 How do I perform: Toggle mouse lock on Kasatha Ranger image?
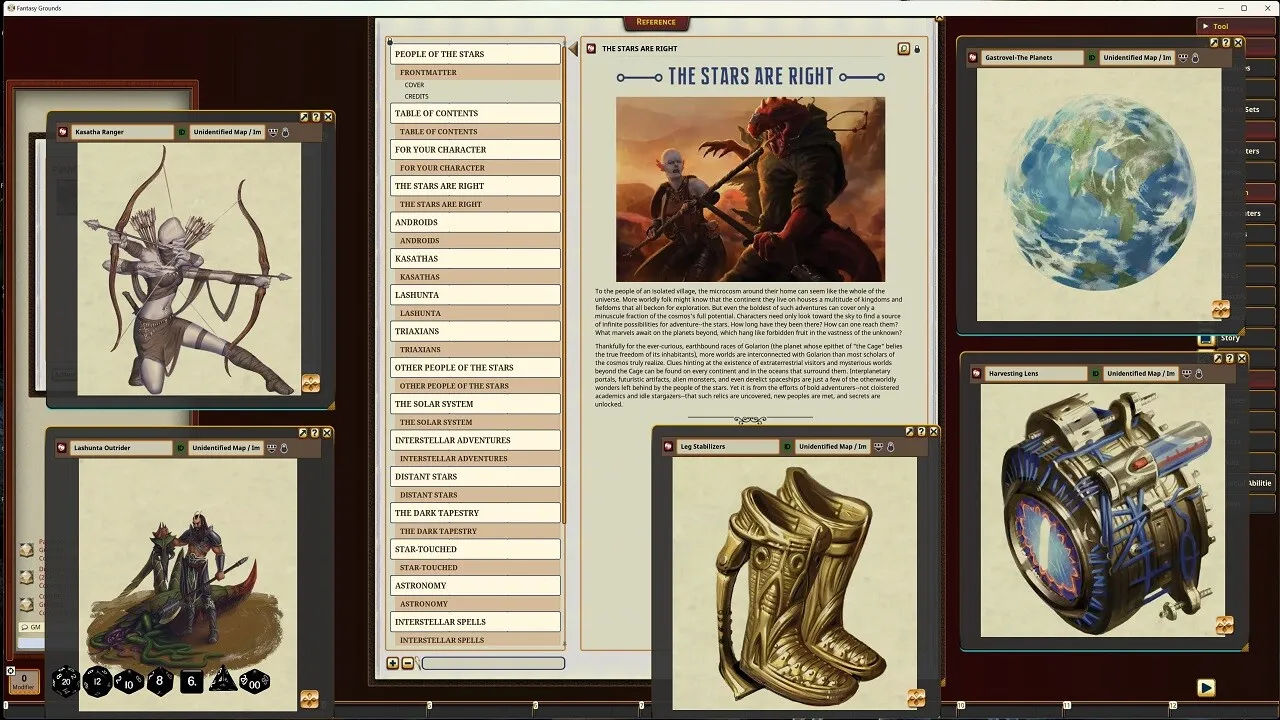pos(285,132)
